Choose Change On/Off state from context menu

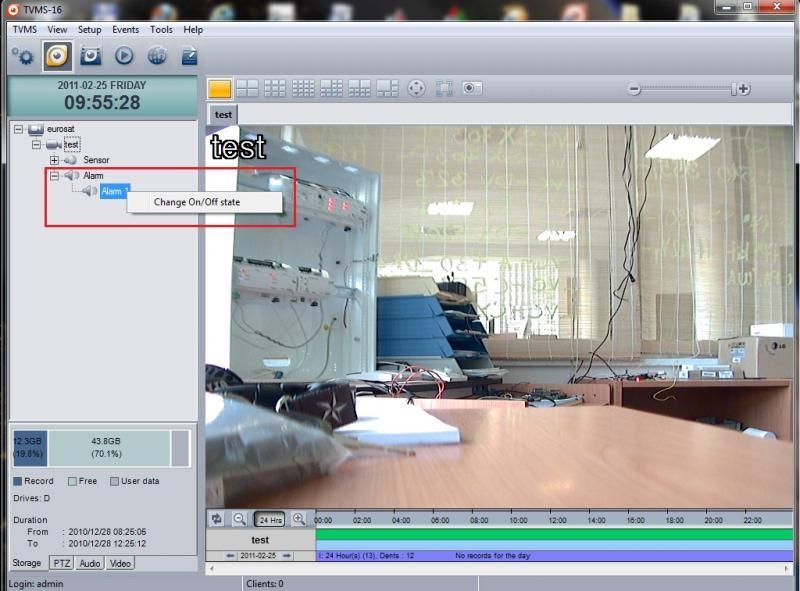pos(197,202)
